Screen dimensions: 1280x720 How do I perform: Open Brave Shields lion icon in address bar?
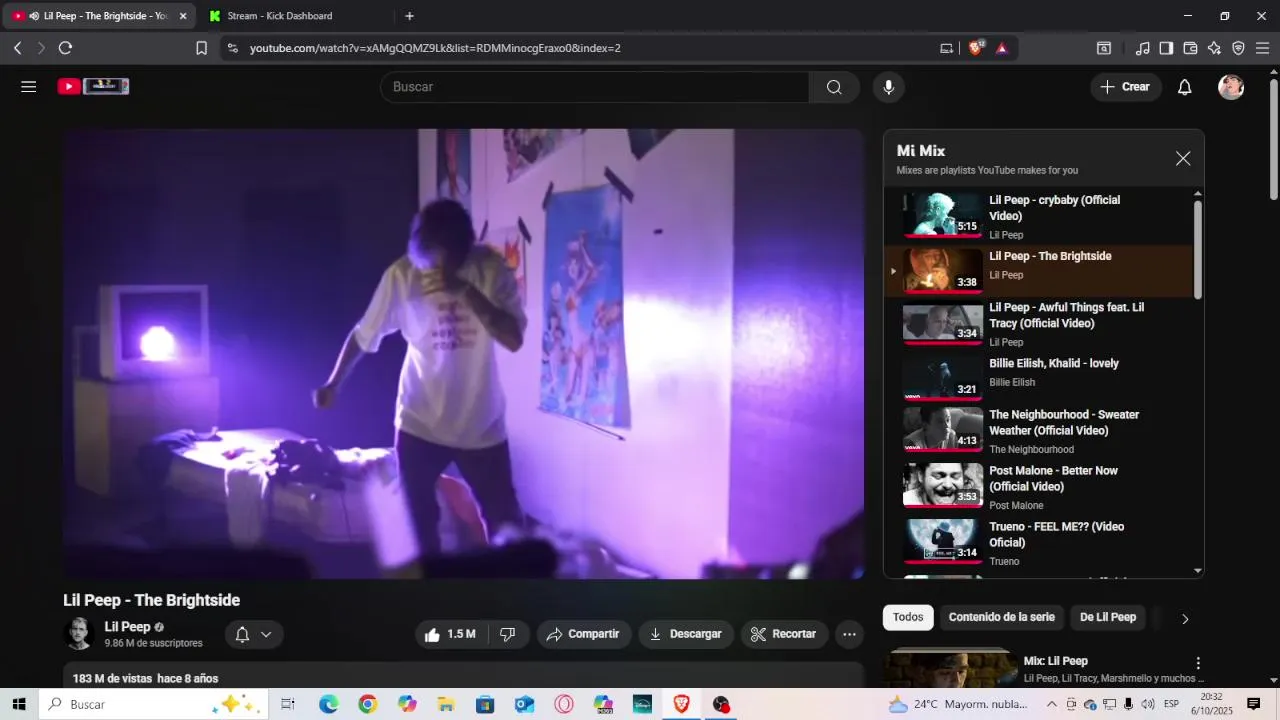976,47
